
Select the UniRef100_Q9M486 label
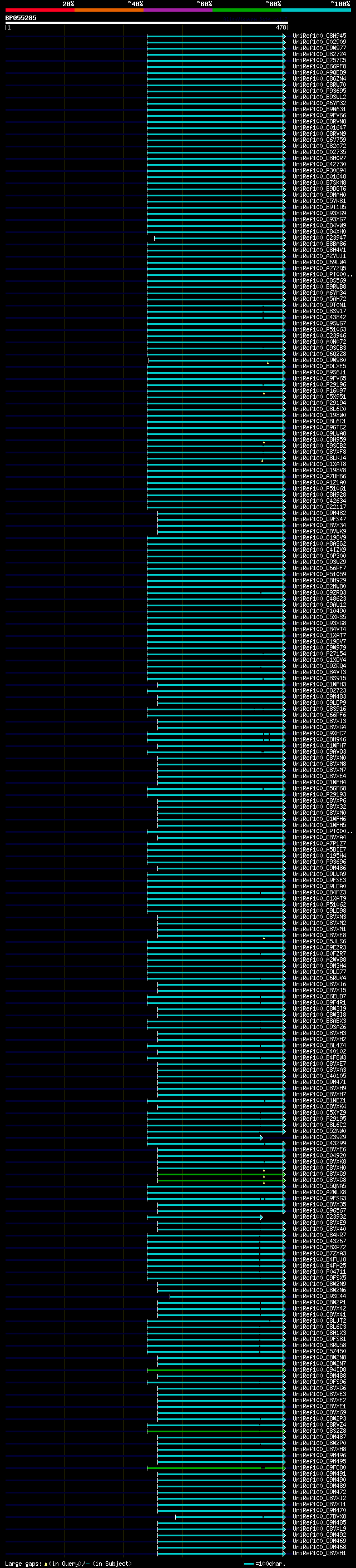(x=319, y=868)
